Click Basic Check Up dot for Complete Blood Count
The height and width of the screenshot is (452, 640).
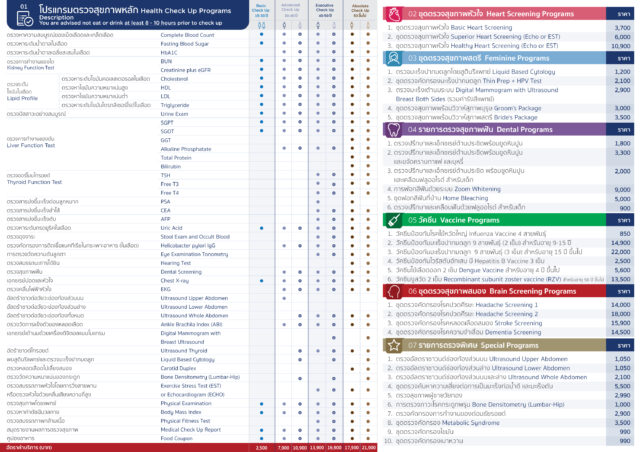[261, 35]
